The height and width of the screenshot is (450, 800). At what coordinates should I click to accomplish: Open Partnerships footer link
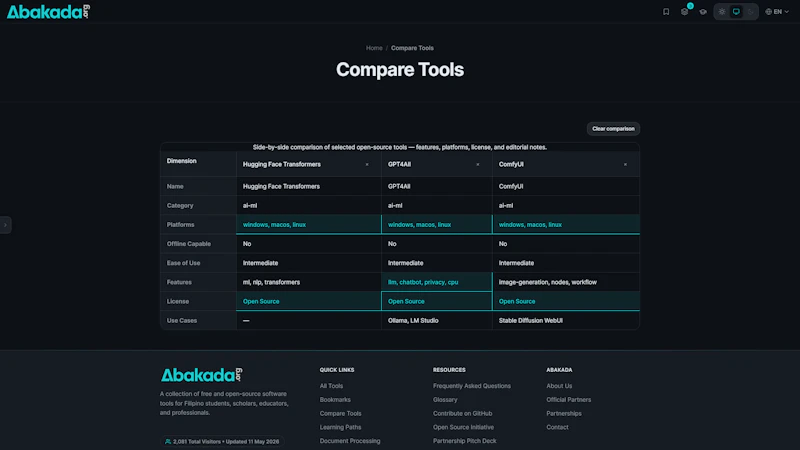[564, 414]
